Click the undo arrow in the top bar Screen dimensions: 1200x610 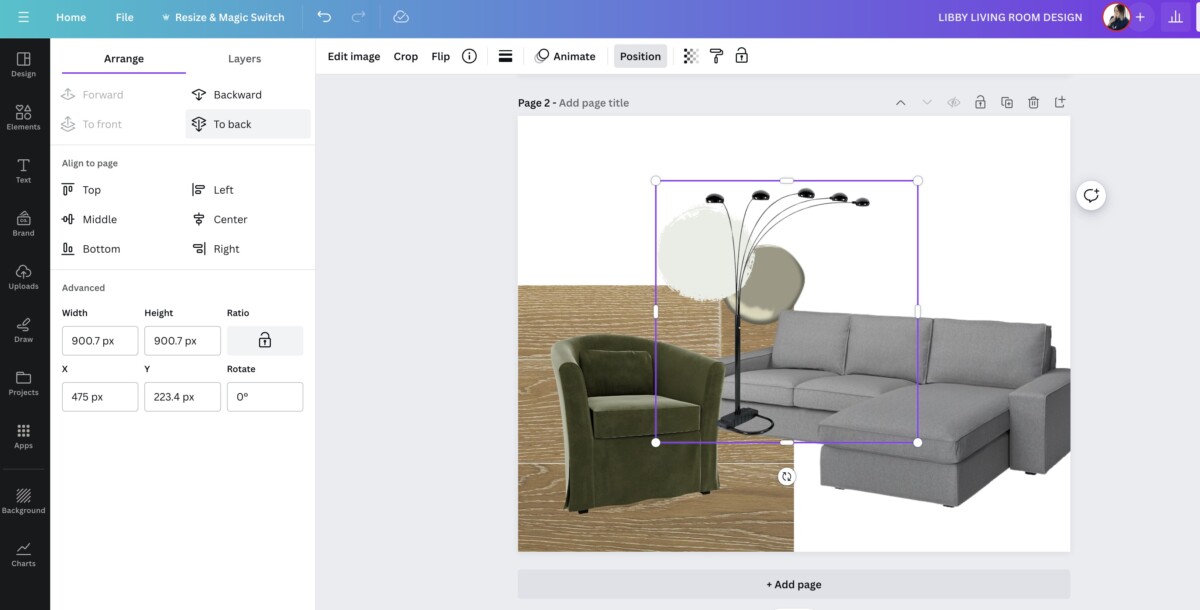[321, 16]
